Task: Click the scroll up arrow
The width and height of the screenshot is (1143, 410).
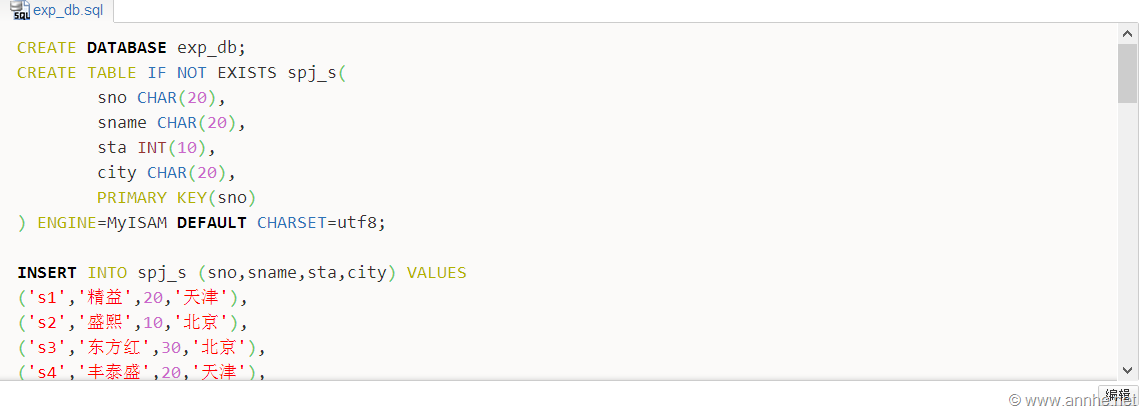Action: (1127, 35)
